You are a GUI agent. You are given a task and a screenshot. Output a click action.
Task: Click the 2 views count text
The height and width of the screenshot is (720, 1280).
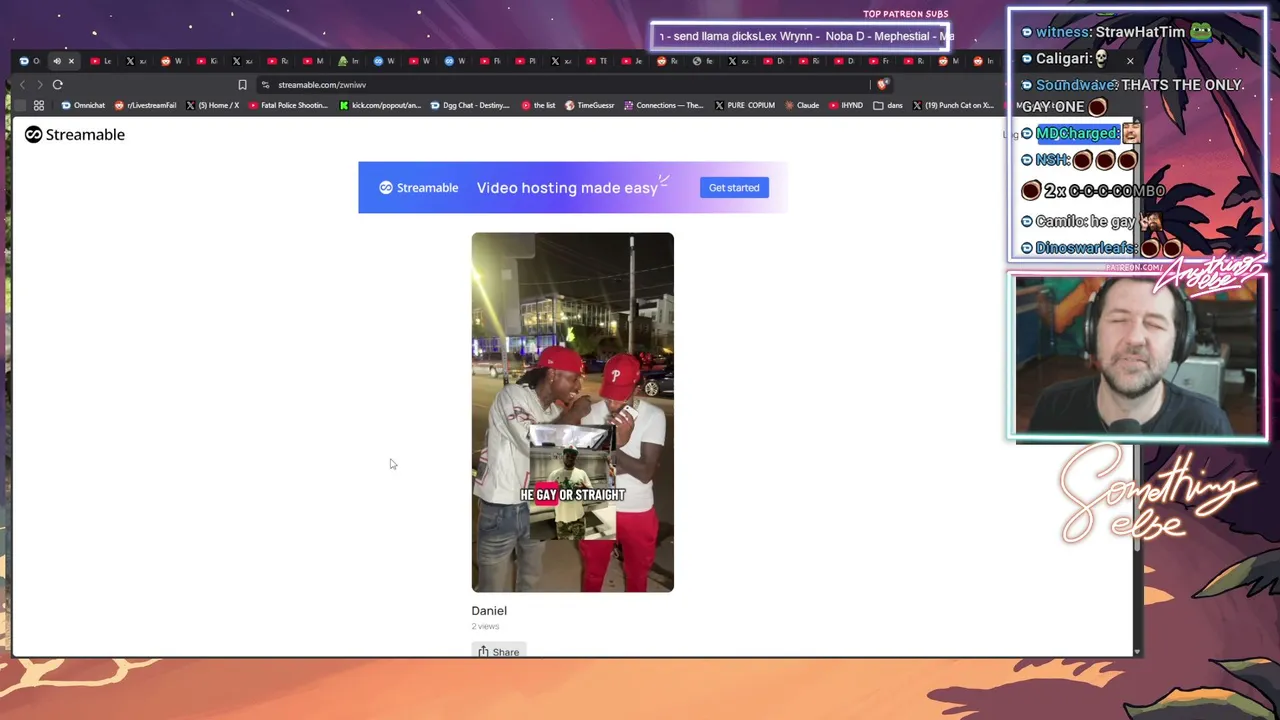pos(485,627)
